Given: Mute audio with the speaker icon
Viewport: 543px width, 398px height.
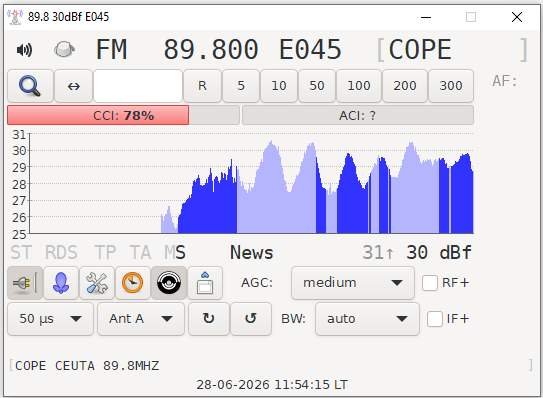Looking at the screenshot, I should (x=24, y=50).
